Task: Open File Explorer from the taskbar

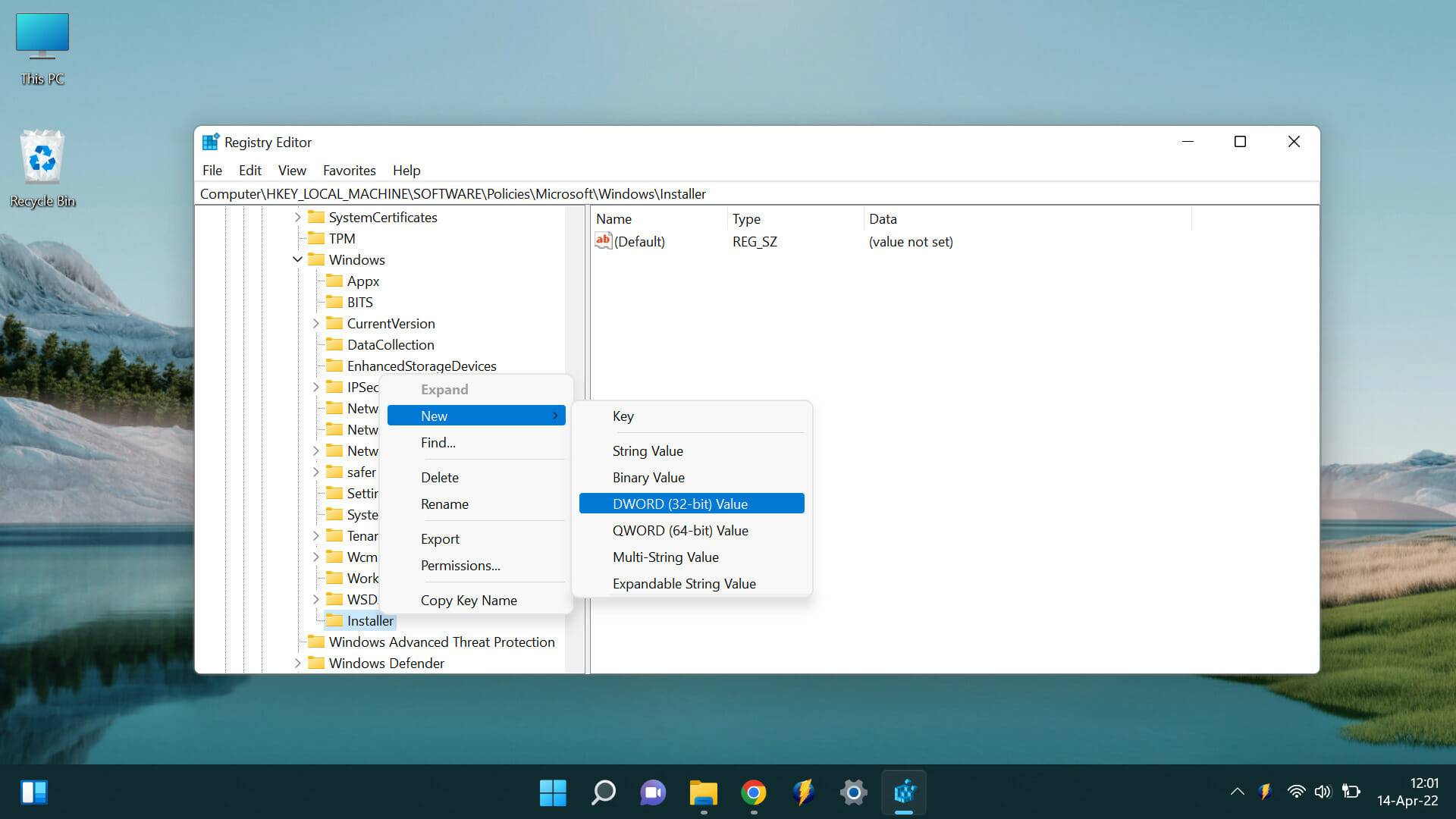Action: (x=703, y=792)
